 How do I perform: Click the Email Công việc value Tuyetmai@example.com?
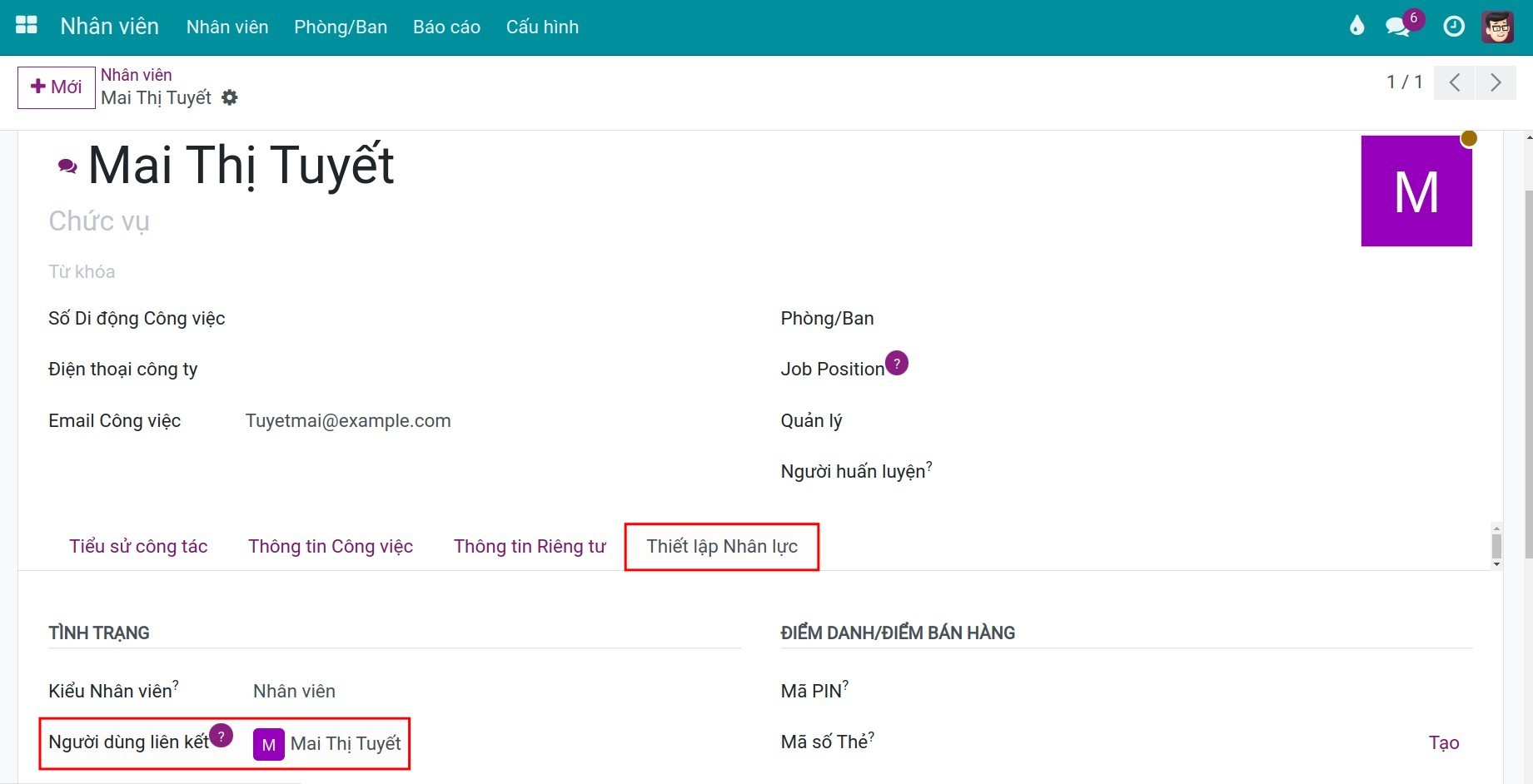(348, 421)
